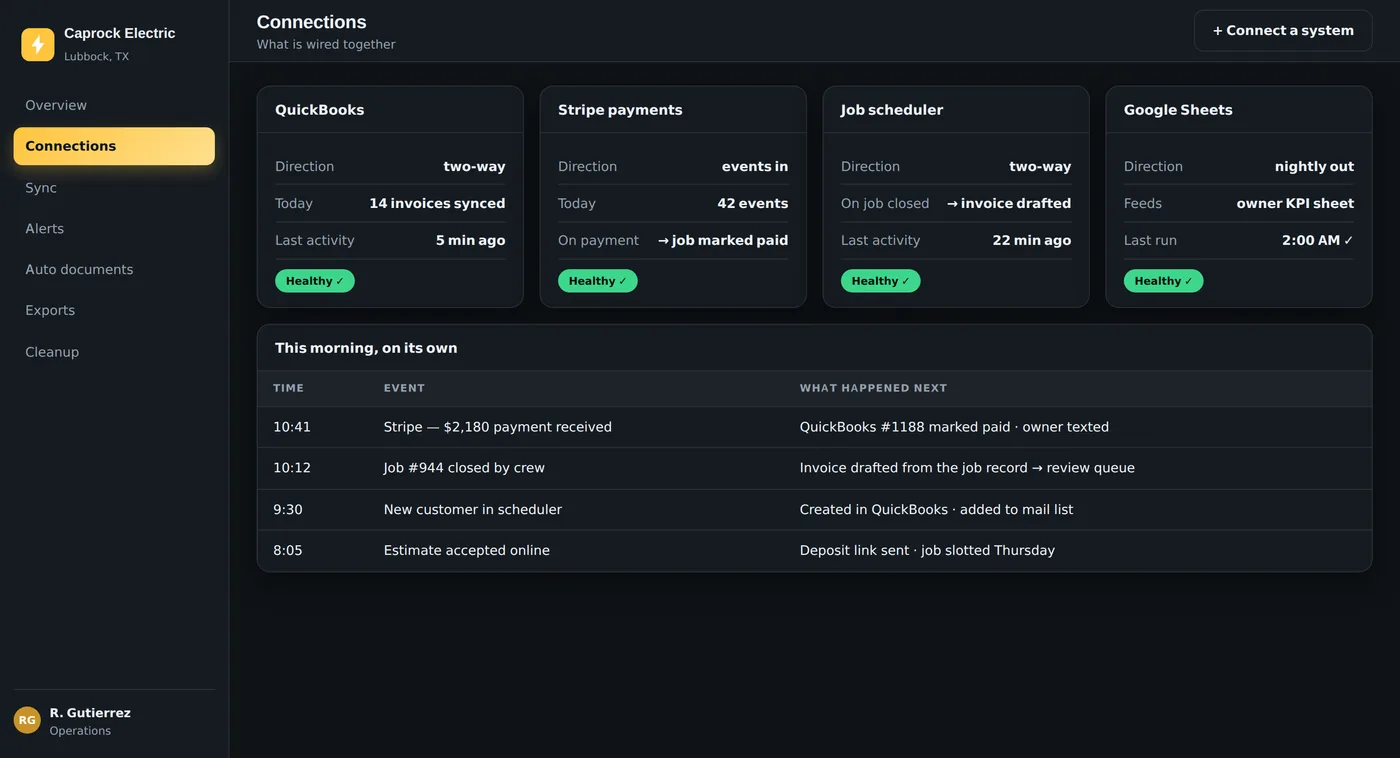
Task: Click the '2:00 AM ✓' last run value
Action: pyautogui.click(x=1318, y=240)
